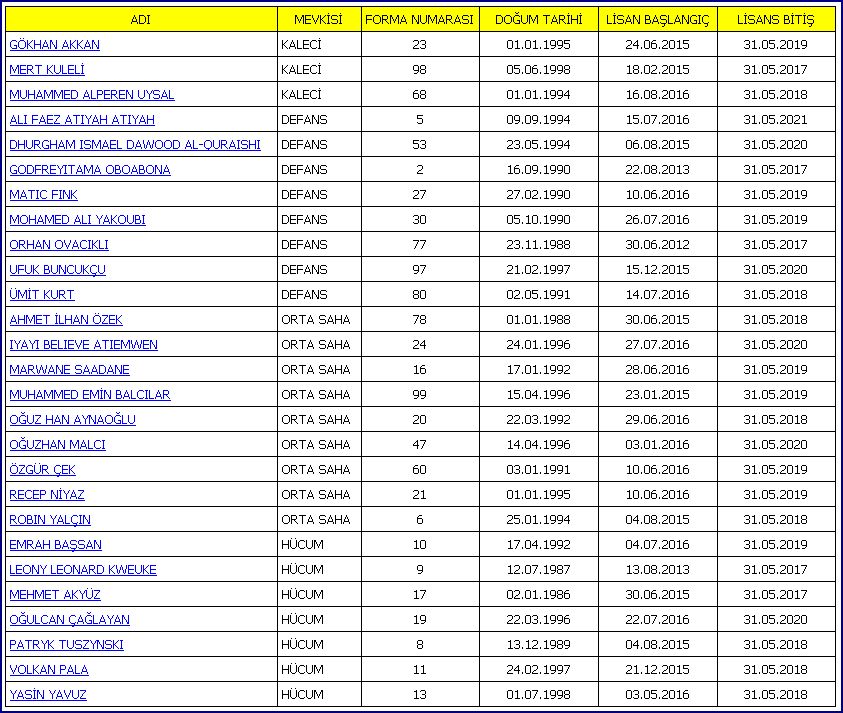Open MOHAMED ALI YAKOUBI link
The image size is (843, 713).
click(77, 220)
